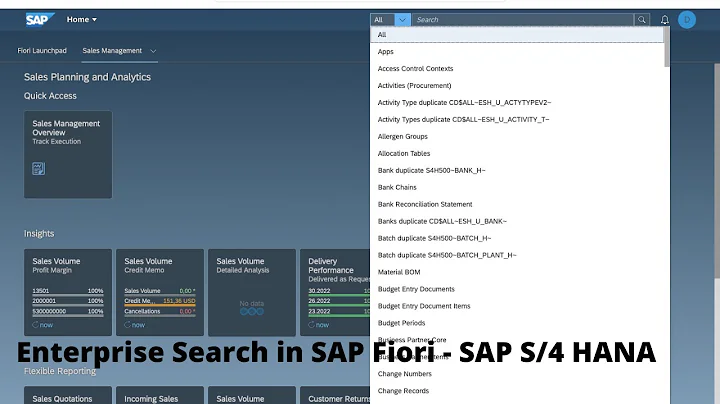
Task: Open Sales Volume Detailed Analysis tile
Action: pos(252,292)
